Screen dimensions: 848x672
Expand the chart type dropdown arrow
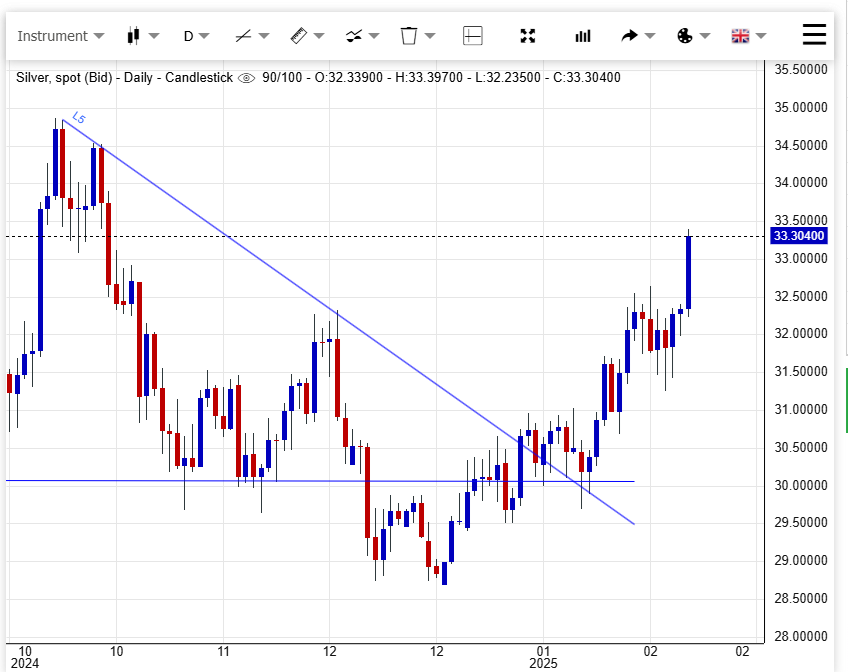[154, 36]
